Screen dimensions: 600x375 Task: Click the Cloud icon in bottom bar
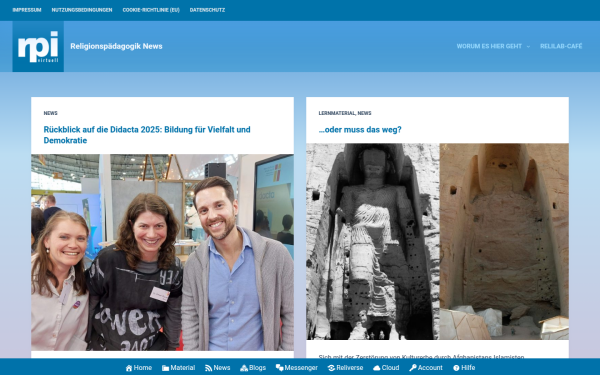377,368
